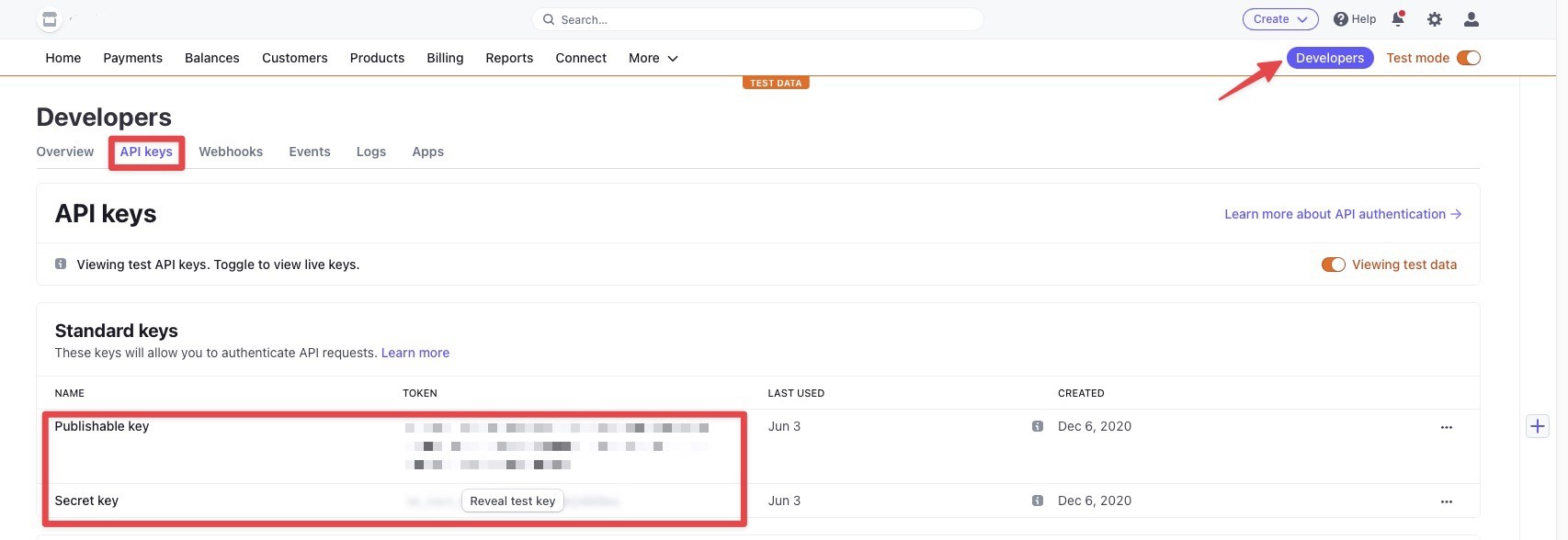Click the info icon in Secret key row
The image size is (1568, 540).
1038,501
